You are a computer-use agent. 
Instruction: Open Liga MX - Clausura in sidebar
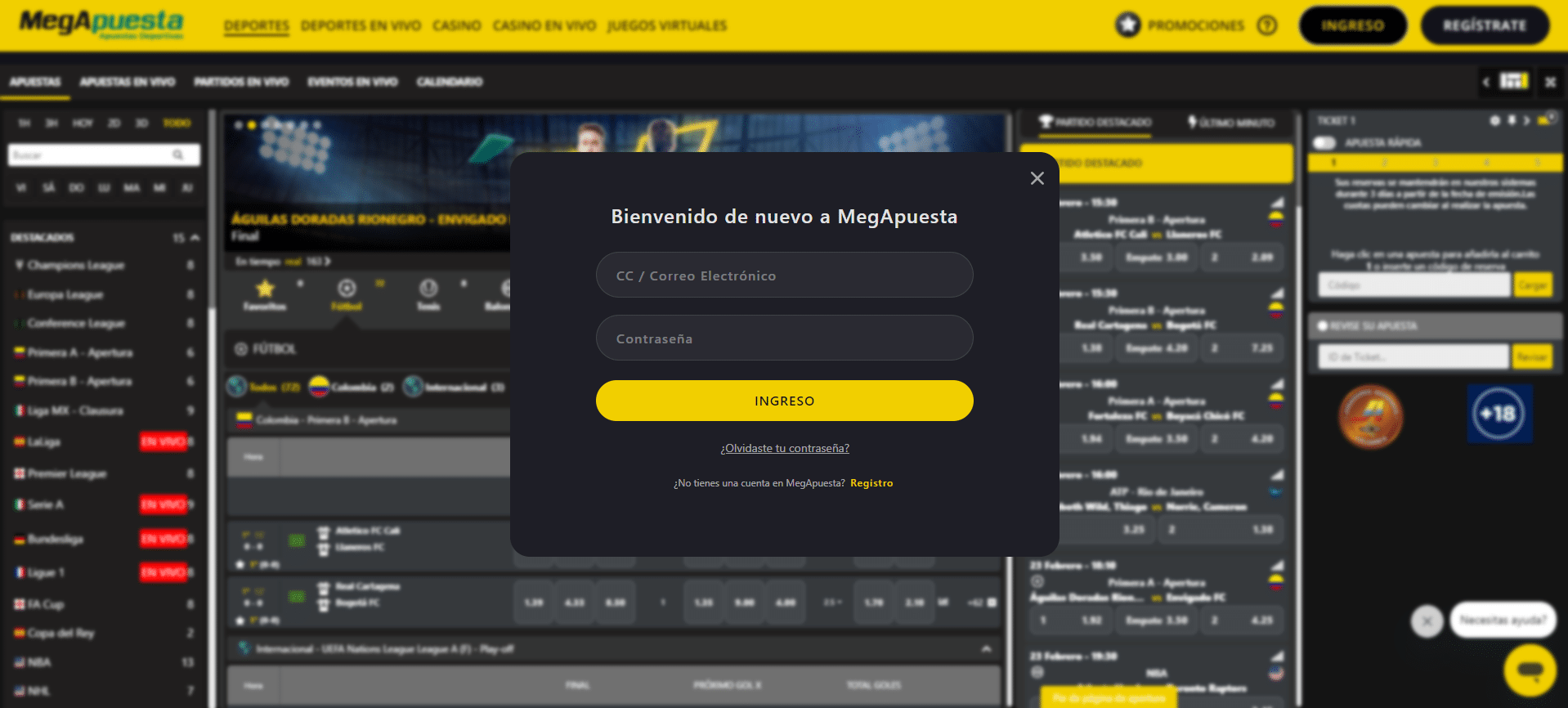pos(75,410)
